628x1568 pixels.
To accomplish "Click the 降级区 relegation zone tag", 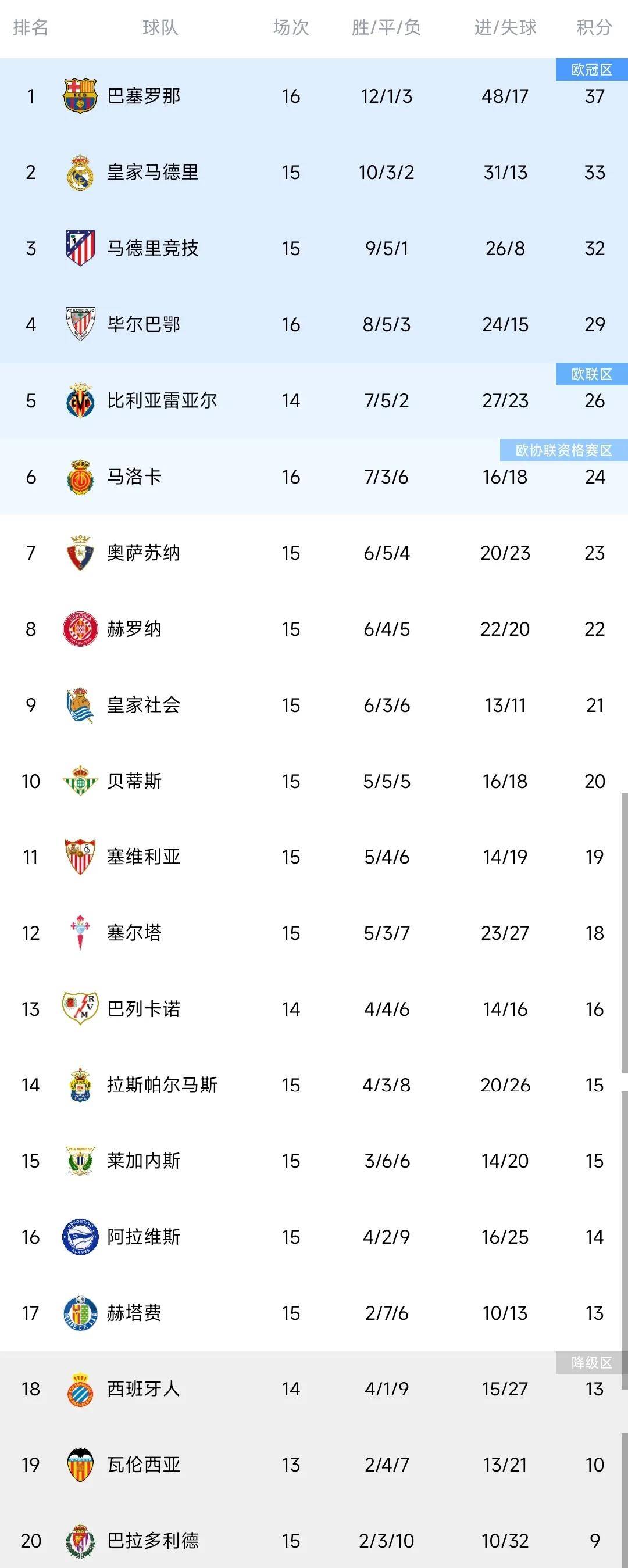I will (591, 1363).
